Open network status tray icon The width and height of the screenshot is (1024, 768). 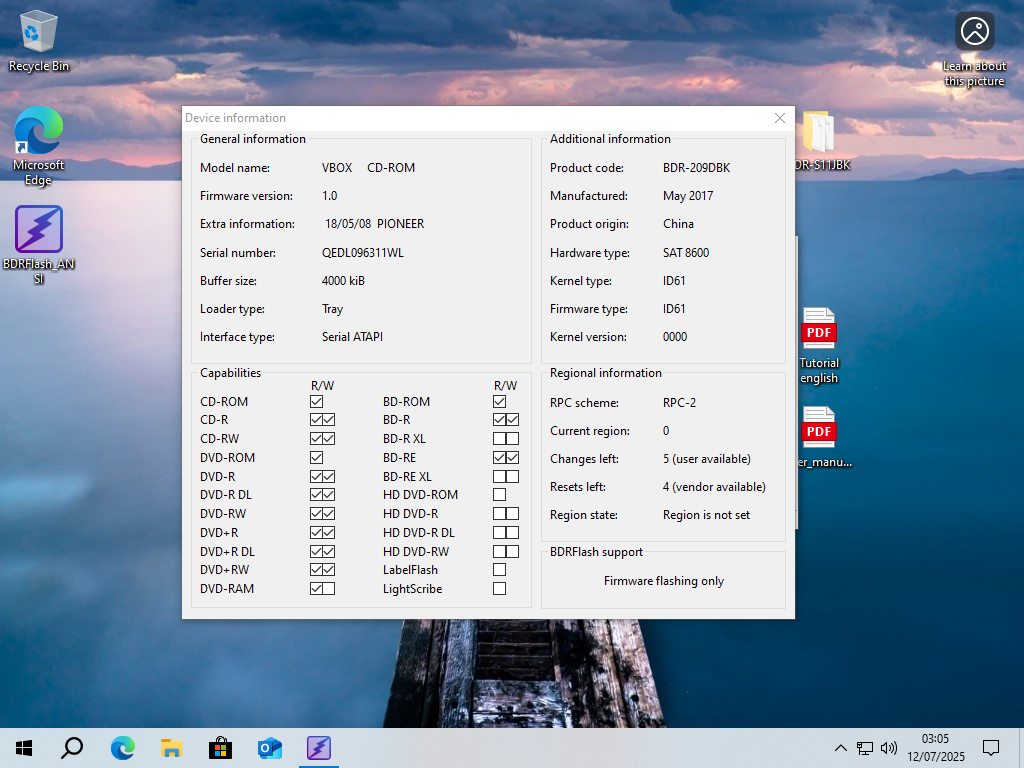(865, 748)
